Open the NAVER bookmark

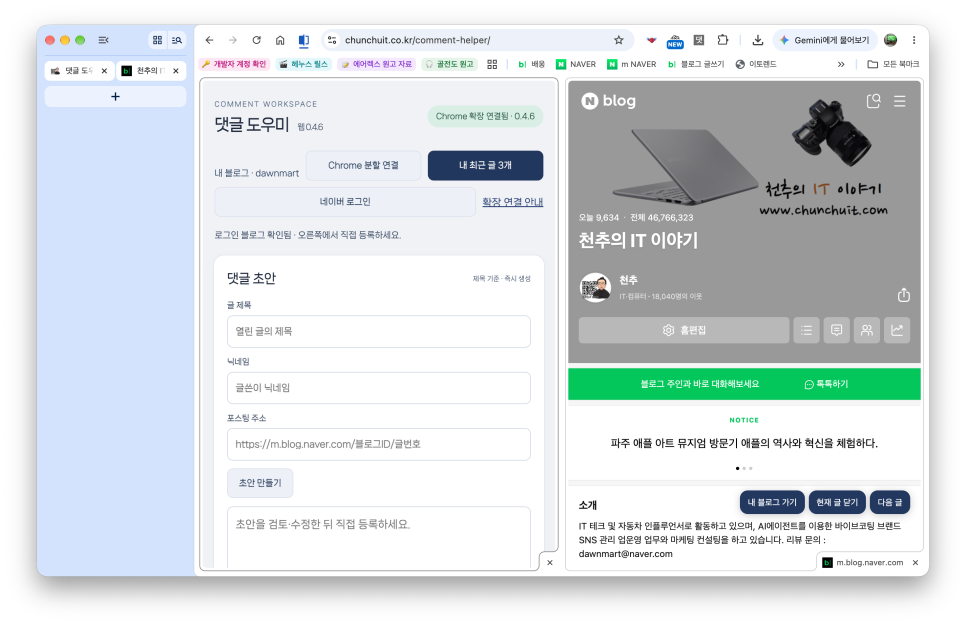(x=576, y=64)
